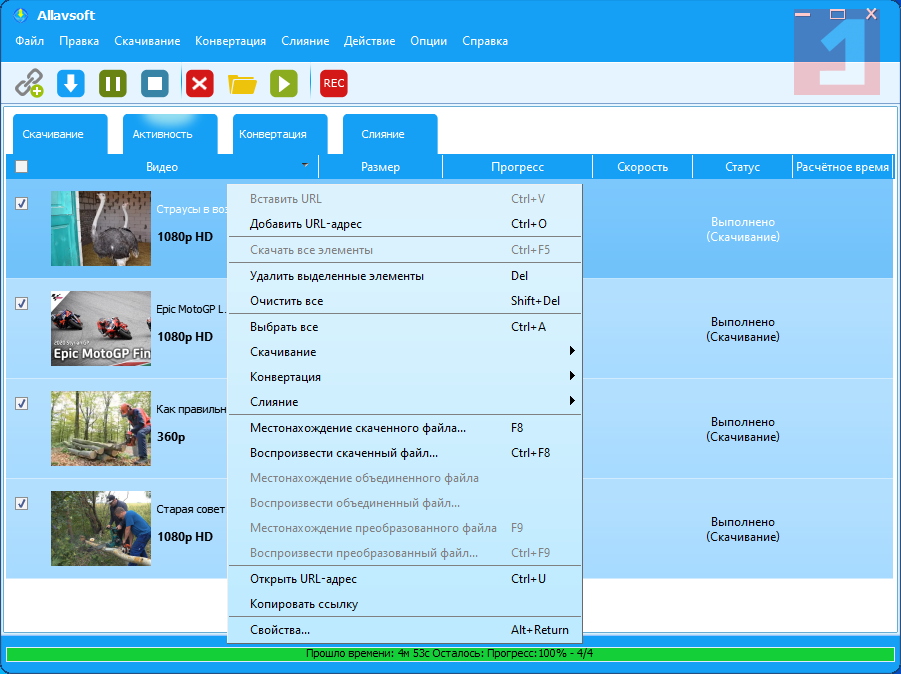Click the Epic MotoGP L. video title

click(192, 309)
